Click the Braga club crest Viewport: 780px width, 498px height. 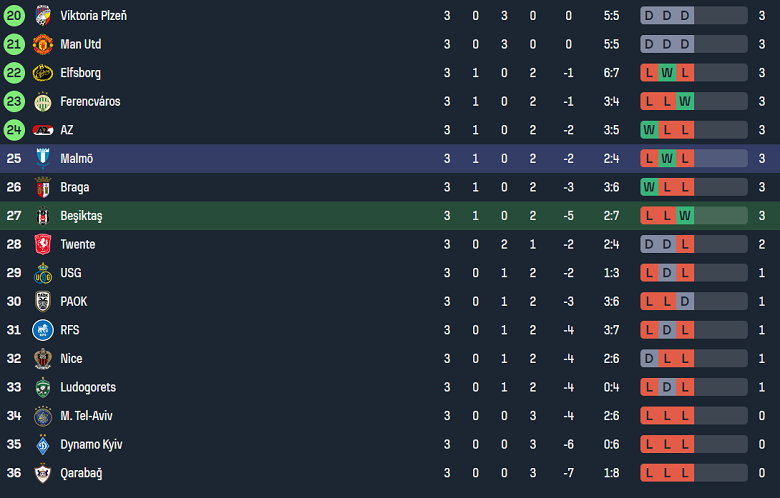(42, 187)
